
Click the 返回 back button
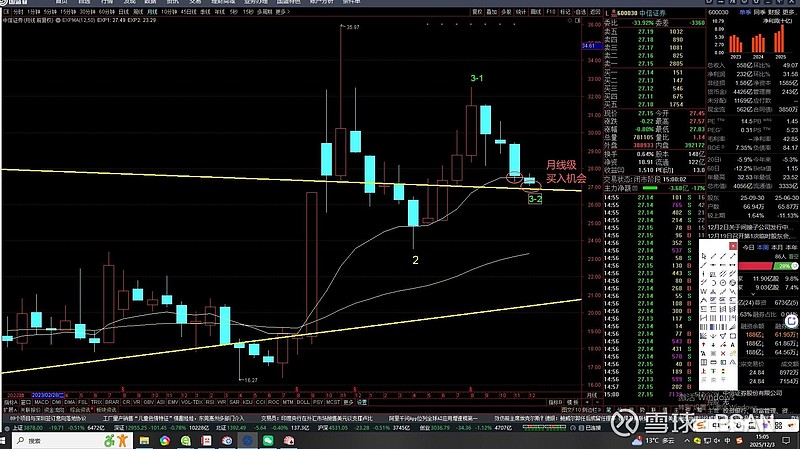(595, 12)
